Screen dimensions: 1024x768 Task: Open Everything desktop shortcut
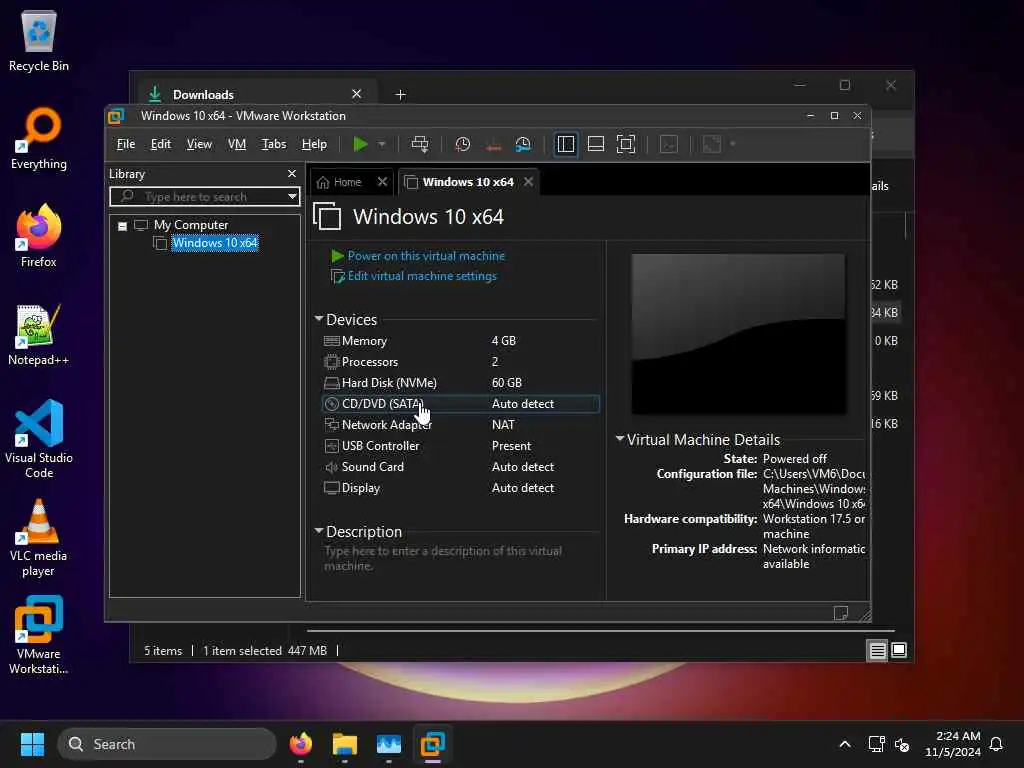coord(39,138)
